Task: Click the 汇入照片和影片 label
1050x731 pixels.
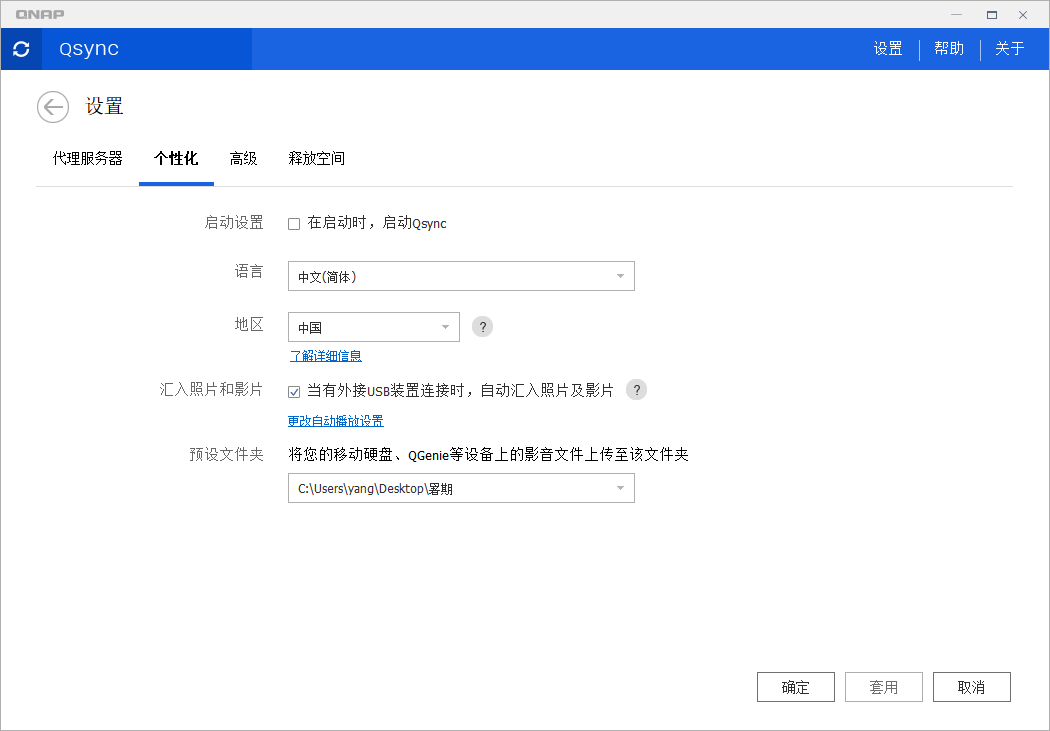Action: pos(211,390)
